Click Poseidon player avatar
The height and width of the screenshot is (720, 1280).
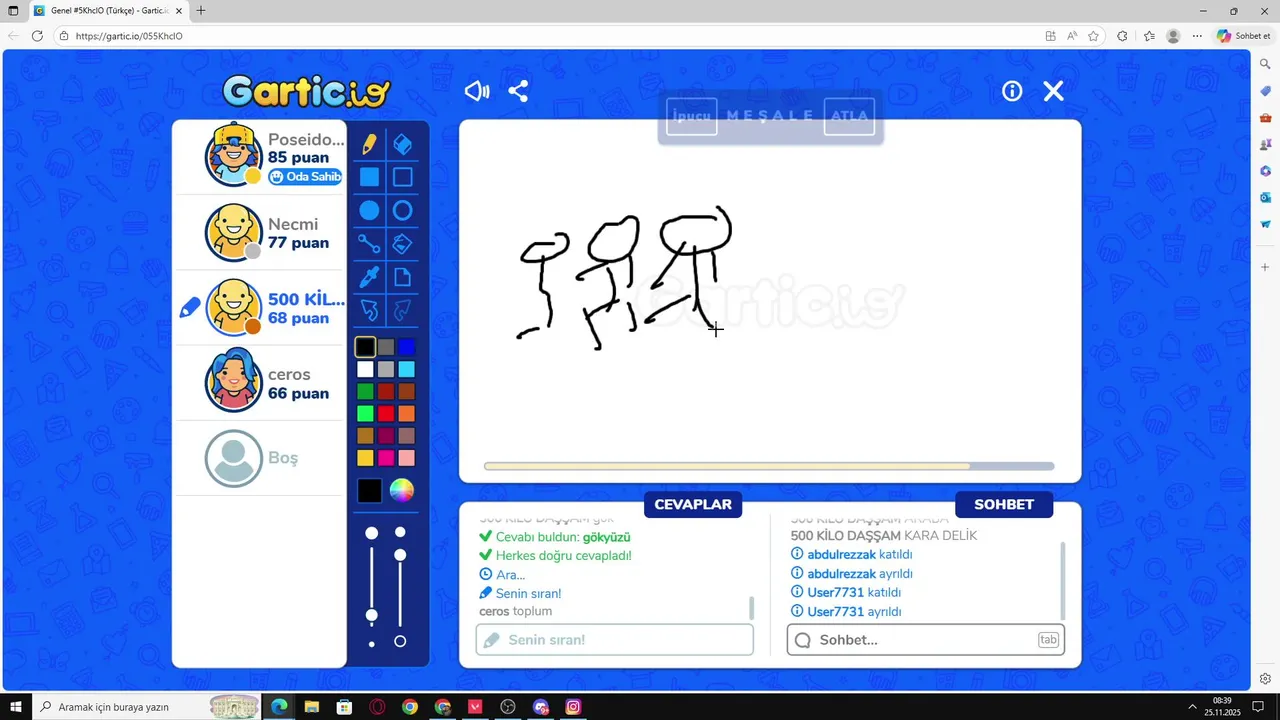[234, 156]
